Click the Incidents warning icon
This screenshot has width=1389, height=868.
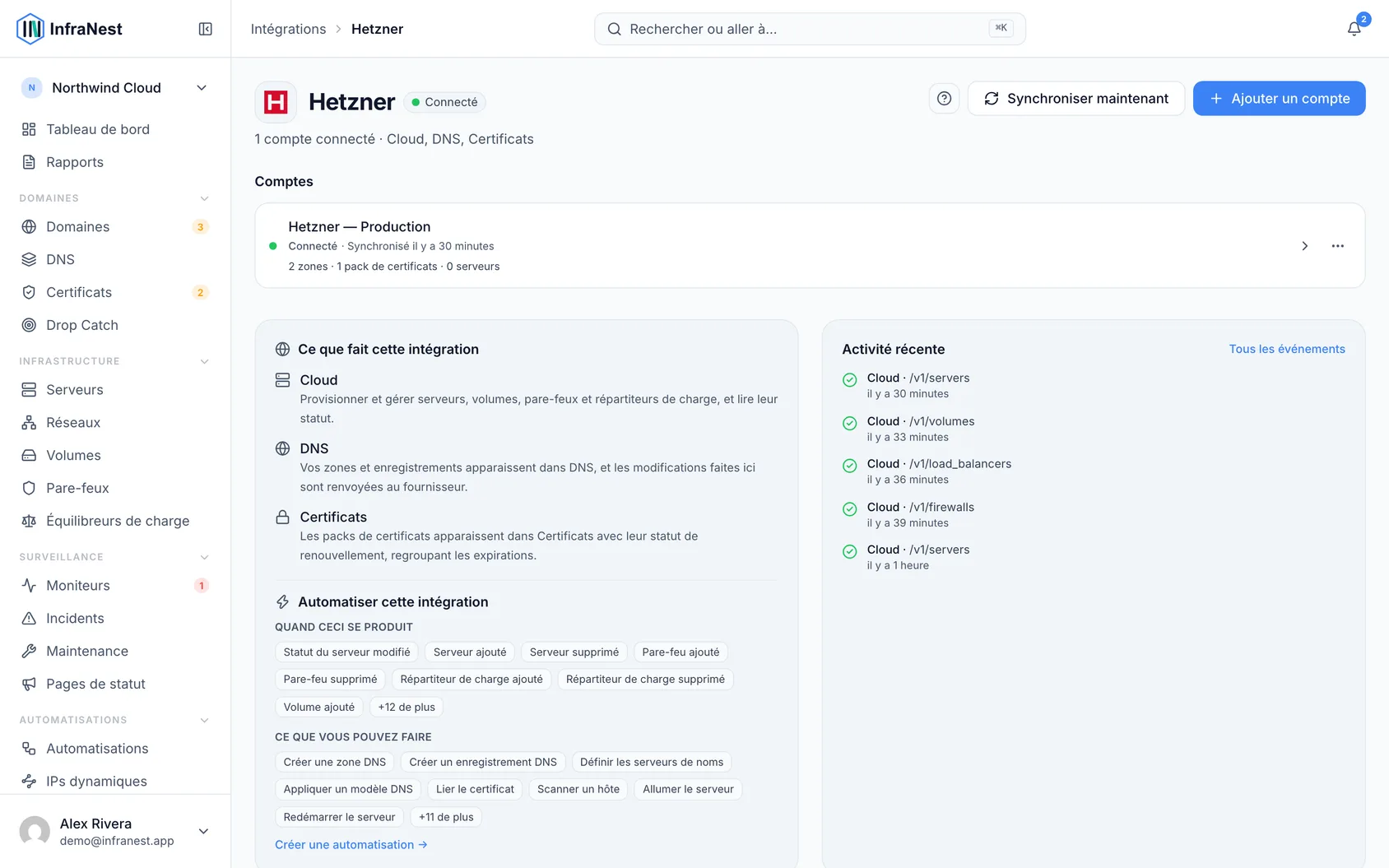click(x=29, y=618)
